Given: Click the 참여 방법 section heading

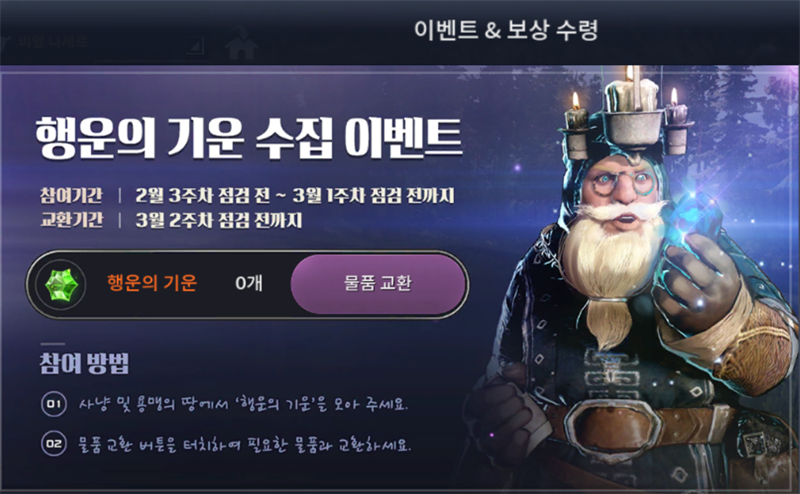Looking at the screenshot, I should pyautogui.click(x=85, y=363).
